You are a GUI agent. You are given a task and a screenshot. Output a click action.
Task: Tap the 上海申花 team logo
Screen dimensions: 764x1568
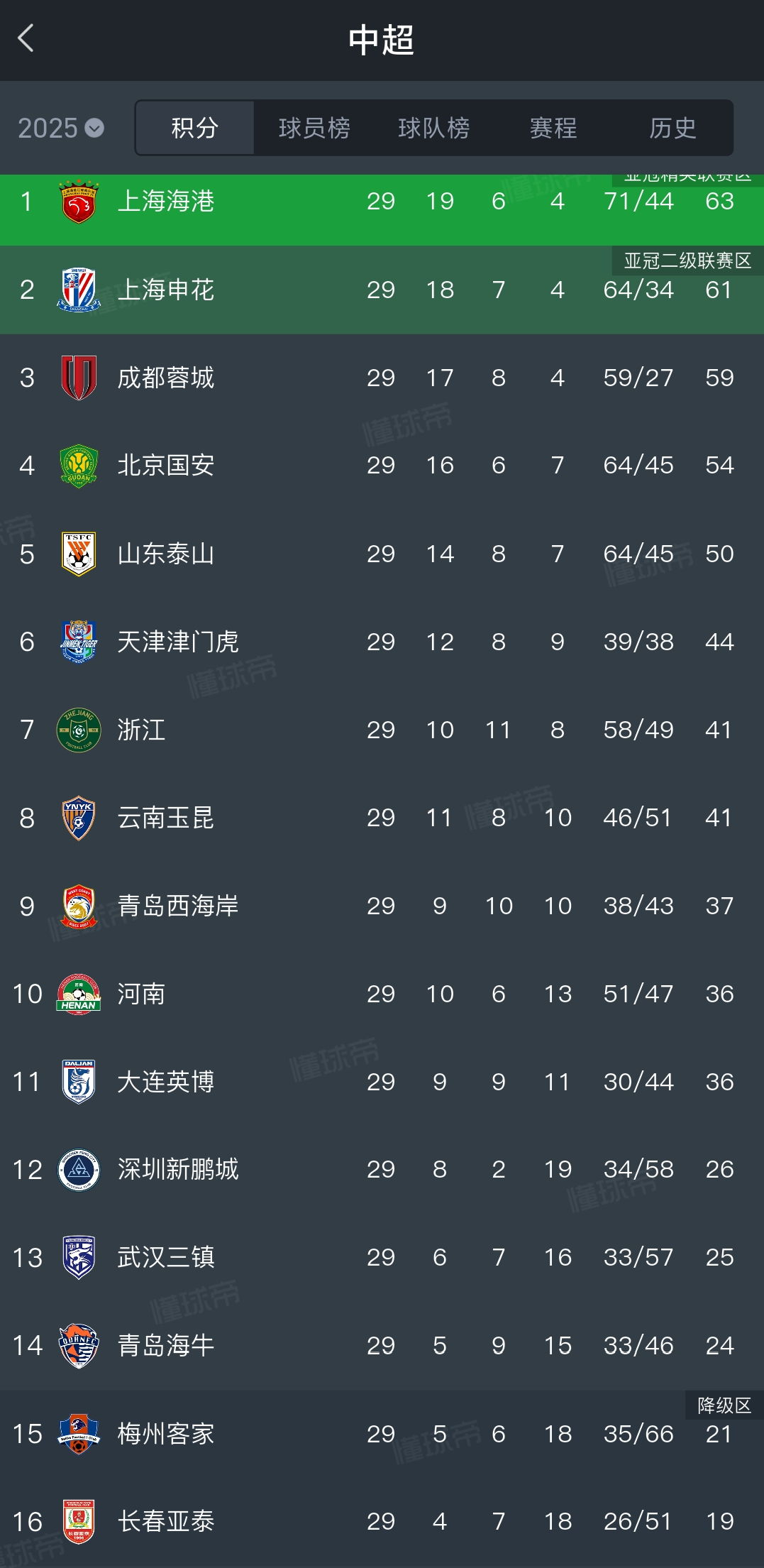click(x=79, y=290)
